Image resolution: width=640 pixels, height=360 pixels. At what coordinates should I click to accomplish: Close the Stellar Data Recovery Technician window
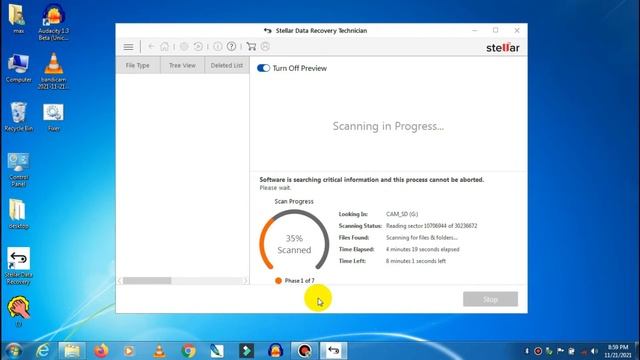point(517,30)
